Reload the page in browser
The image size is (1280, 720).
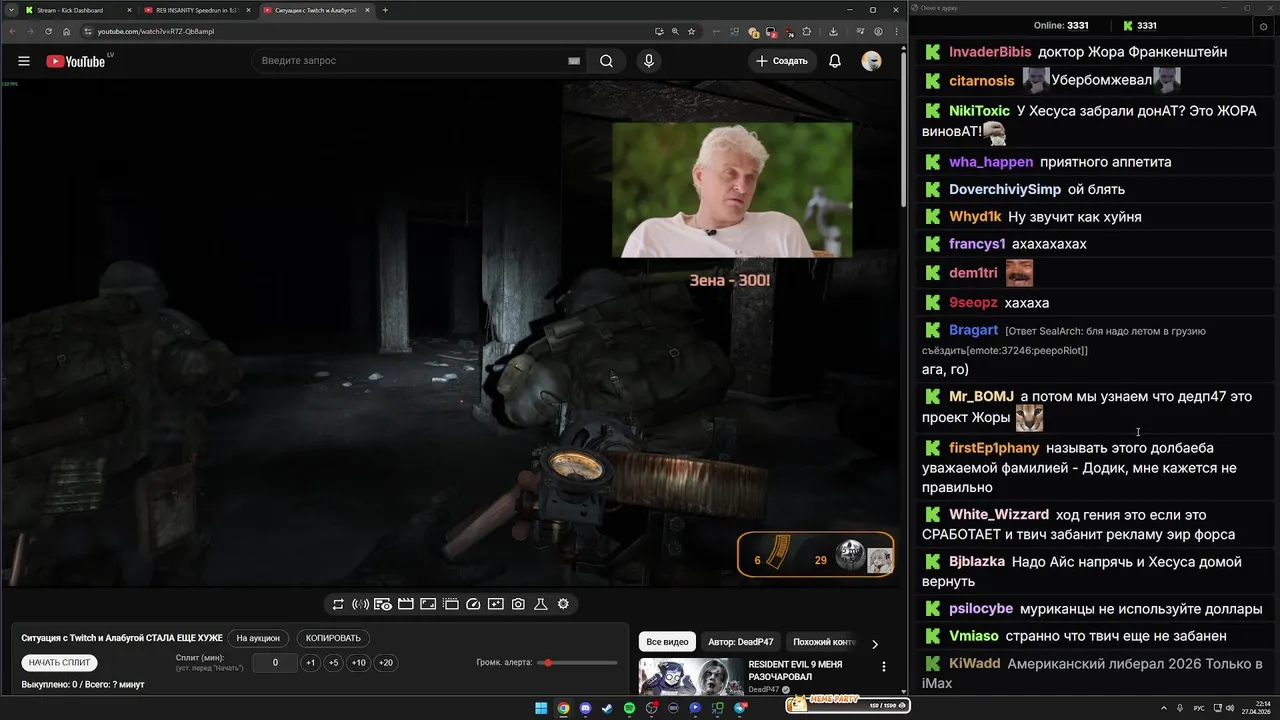pyautogui.click(x=48, y=31)
